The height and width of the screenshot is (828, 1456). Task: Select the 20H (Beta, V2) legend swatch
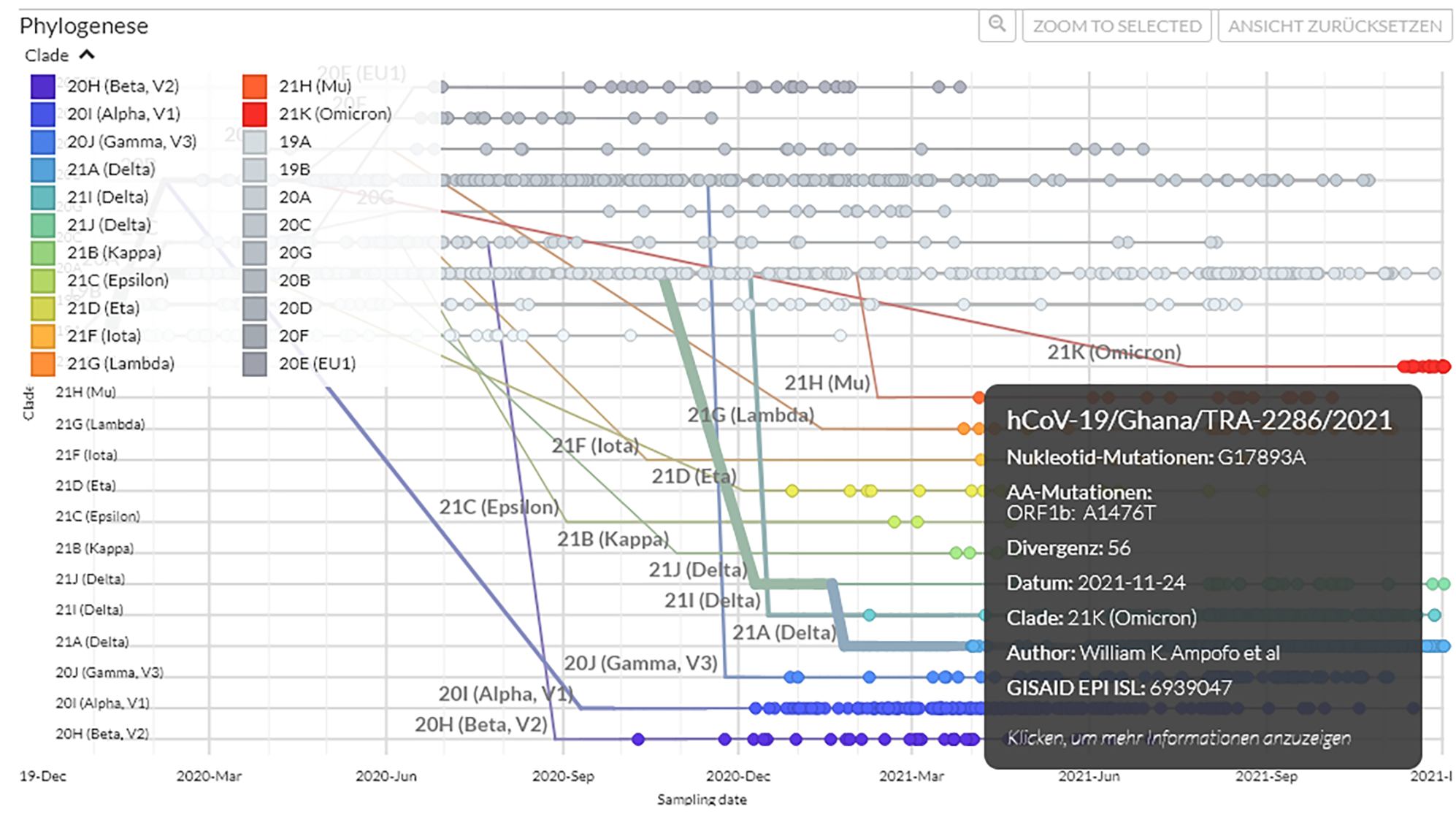(43, 86)
